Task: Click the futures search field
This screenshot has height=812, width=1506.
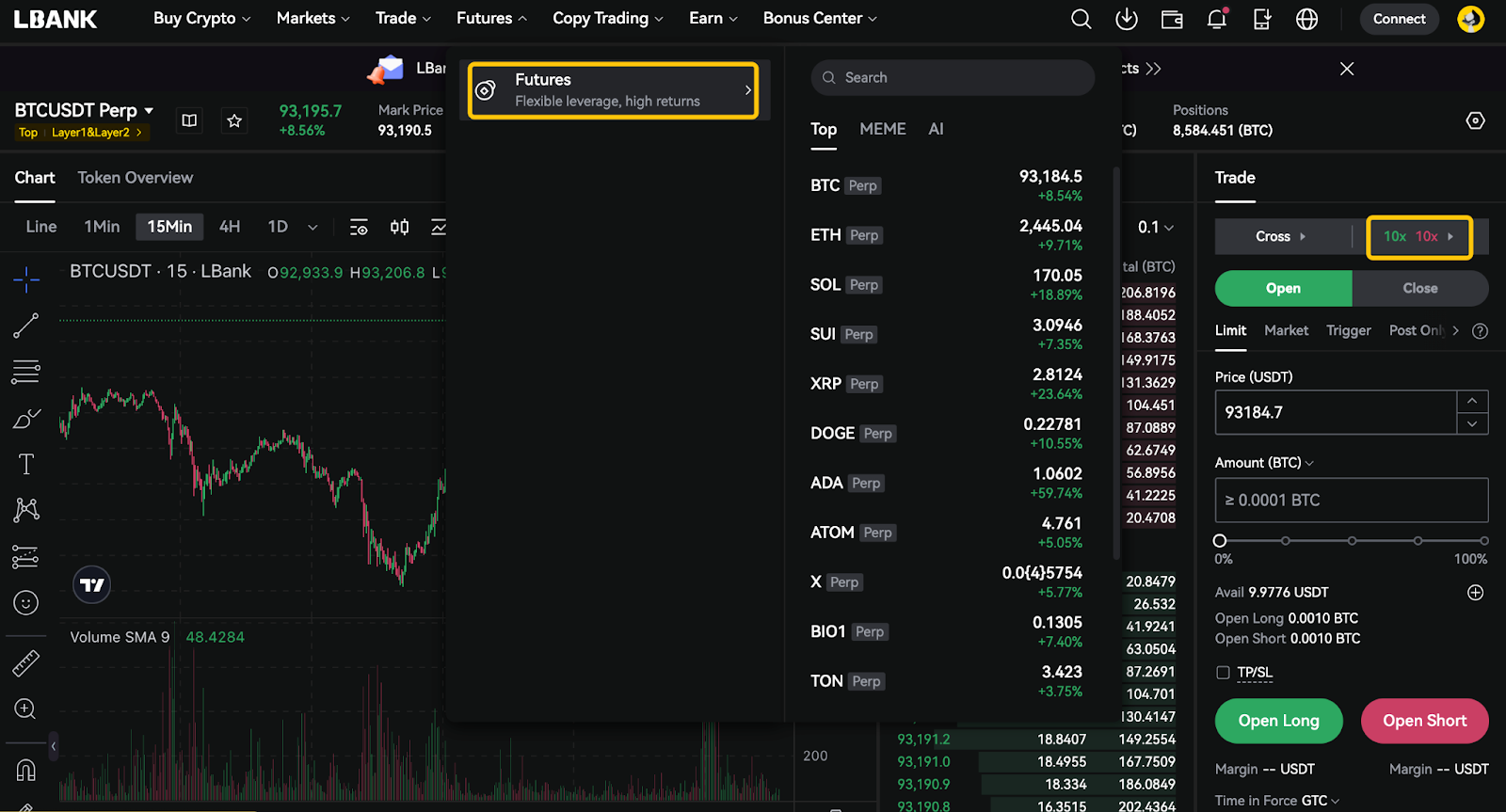Action: coord(953,77)
